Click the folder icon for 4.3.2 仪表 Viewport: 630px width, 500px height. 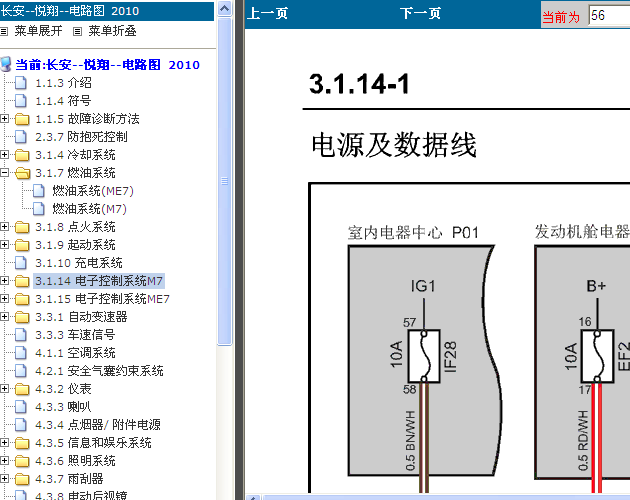[x=22, y=389]
